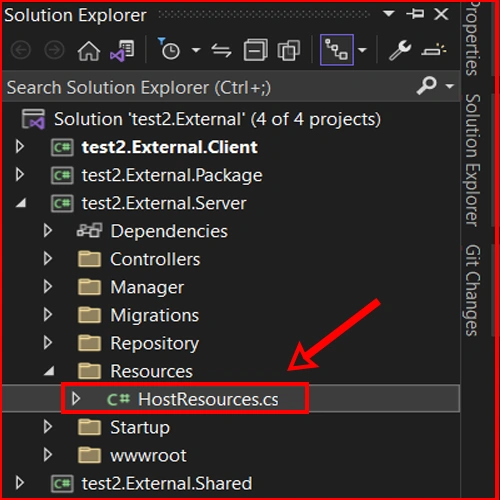This screenshot has height=500, width=500.
Task: Click the Preview Selected Items icon
Action: click(434, 50)
